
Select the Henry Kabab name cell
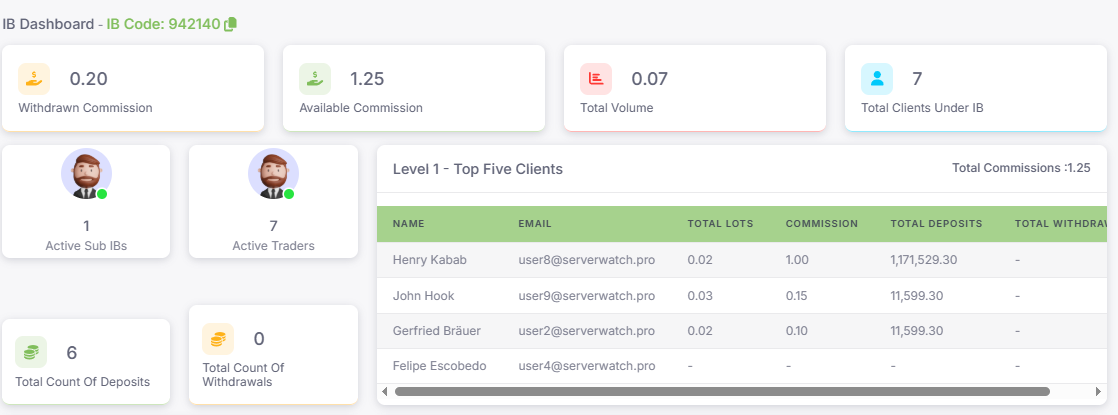pos(430,260)
